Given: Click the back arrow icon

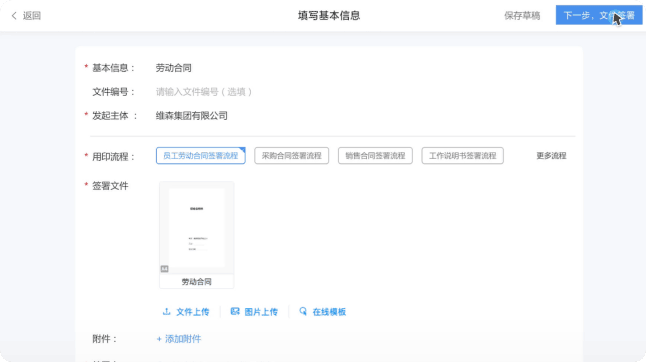Looking at the screenshot, I should coord(14,16).
